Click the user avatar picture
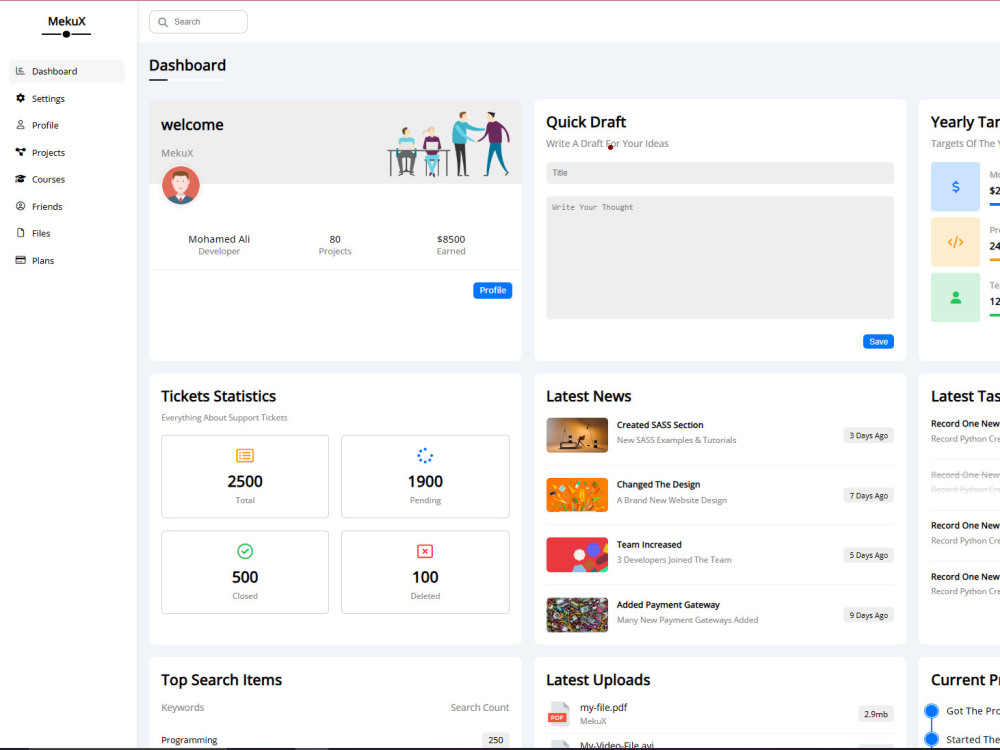Screen dimensions: 1000x750 click(x=180, y=185)
